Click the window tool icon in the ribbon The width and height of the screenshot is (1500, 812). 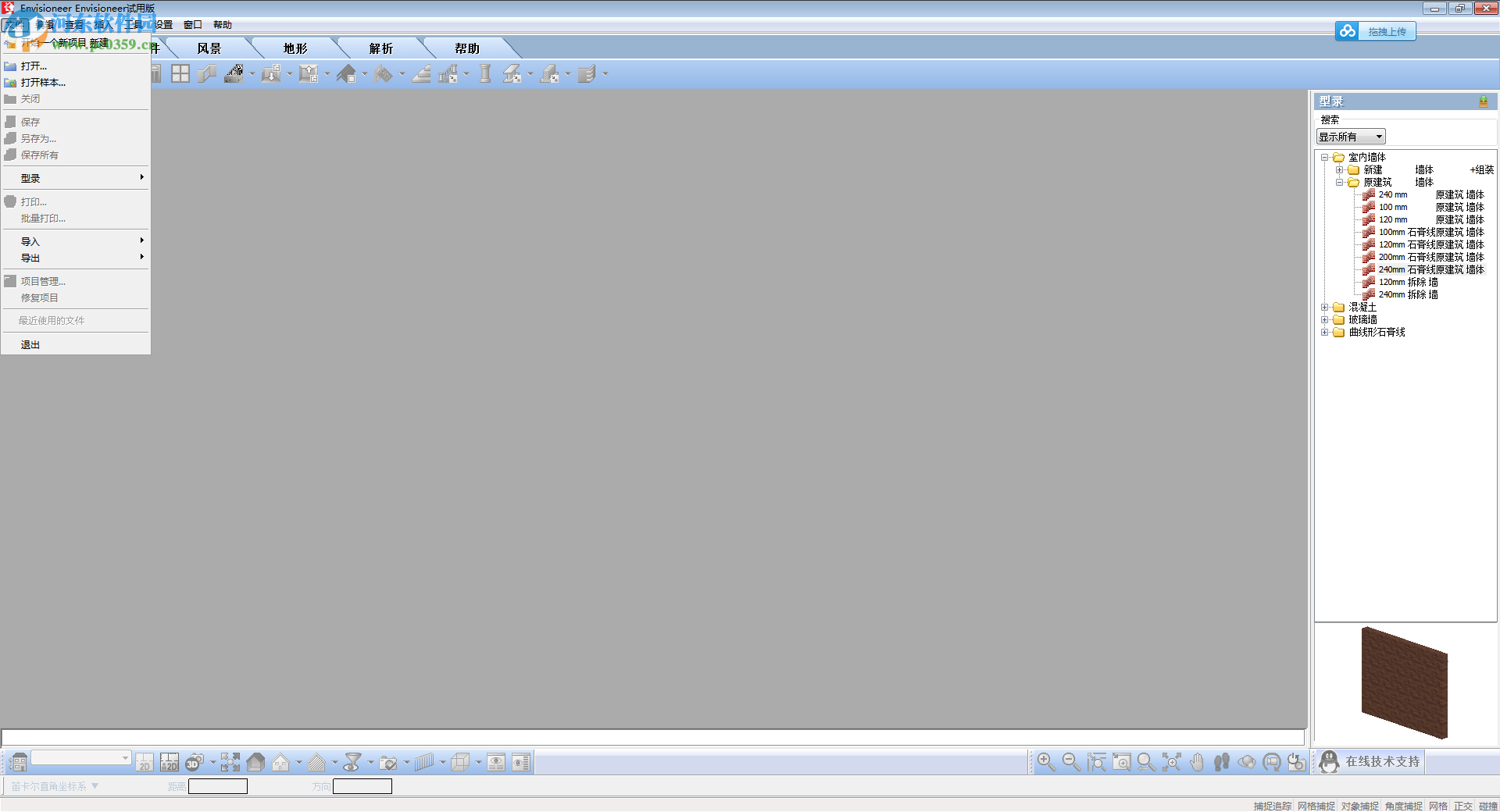[180, 73]
